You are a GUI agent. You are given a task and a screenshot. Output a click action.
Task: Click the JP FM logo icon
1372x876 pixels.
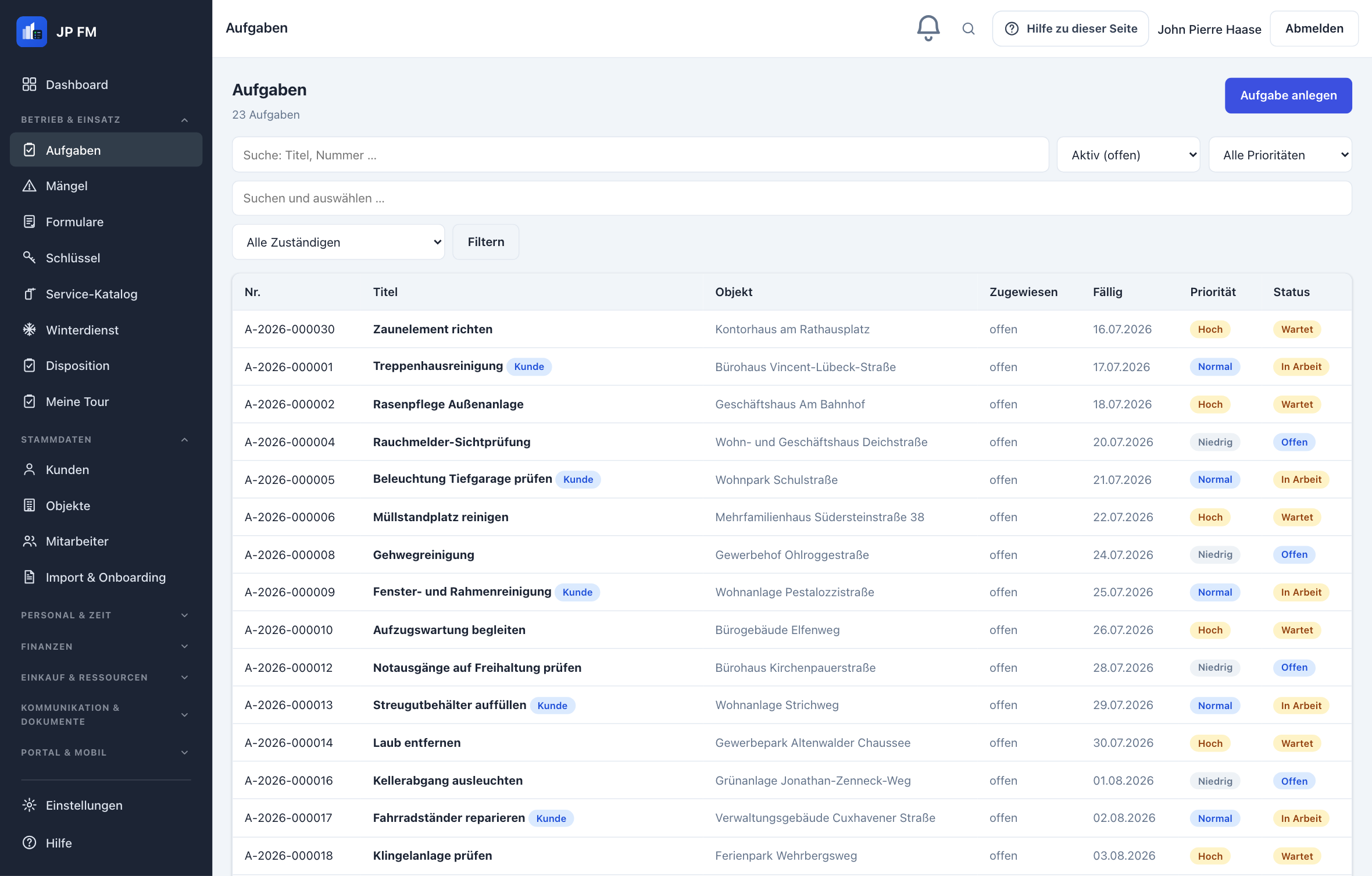click(x=31, y=31)
